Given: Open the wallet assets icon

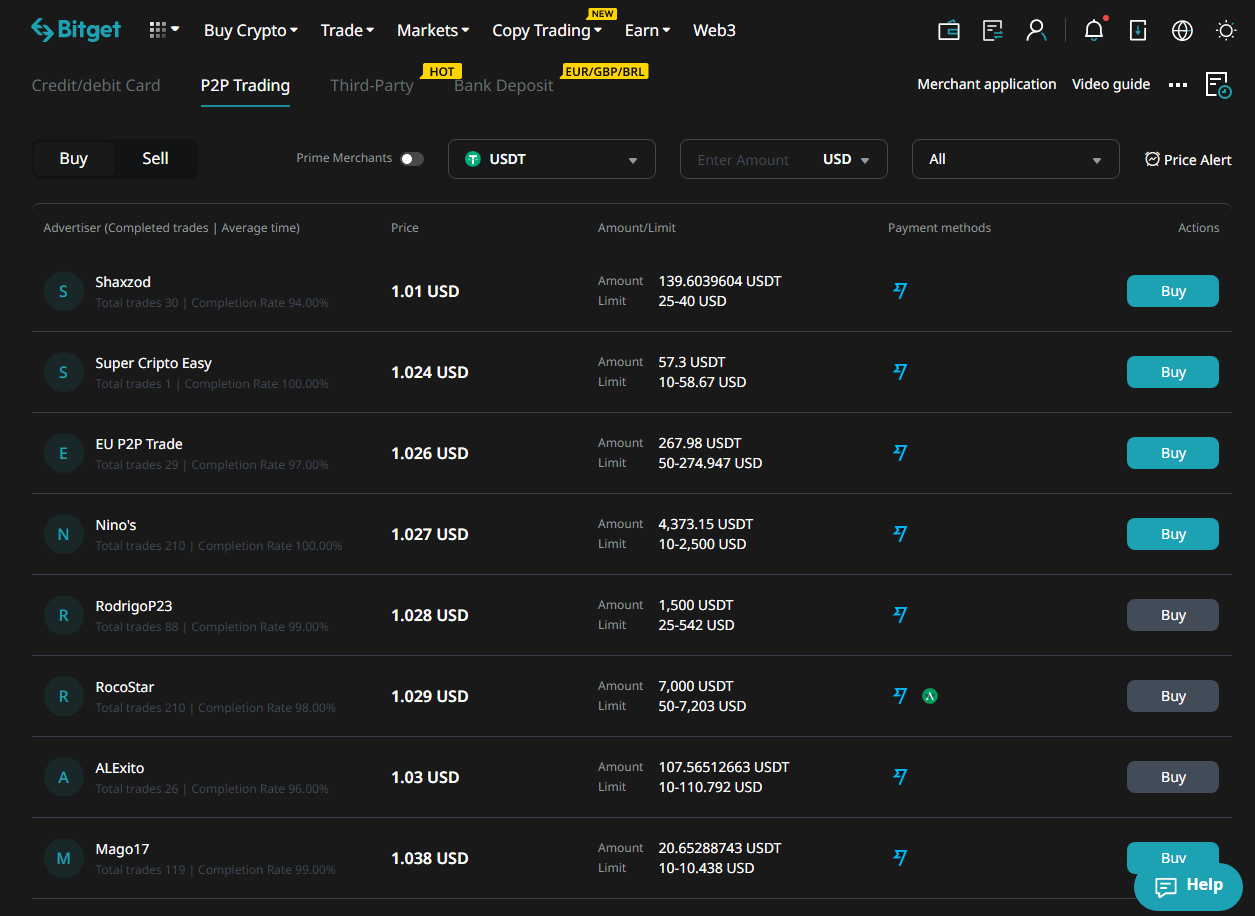Looking at the screenshot, I should tap(949, 30).
